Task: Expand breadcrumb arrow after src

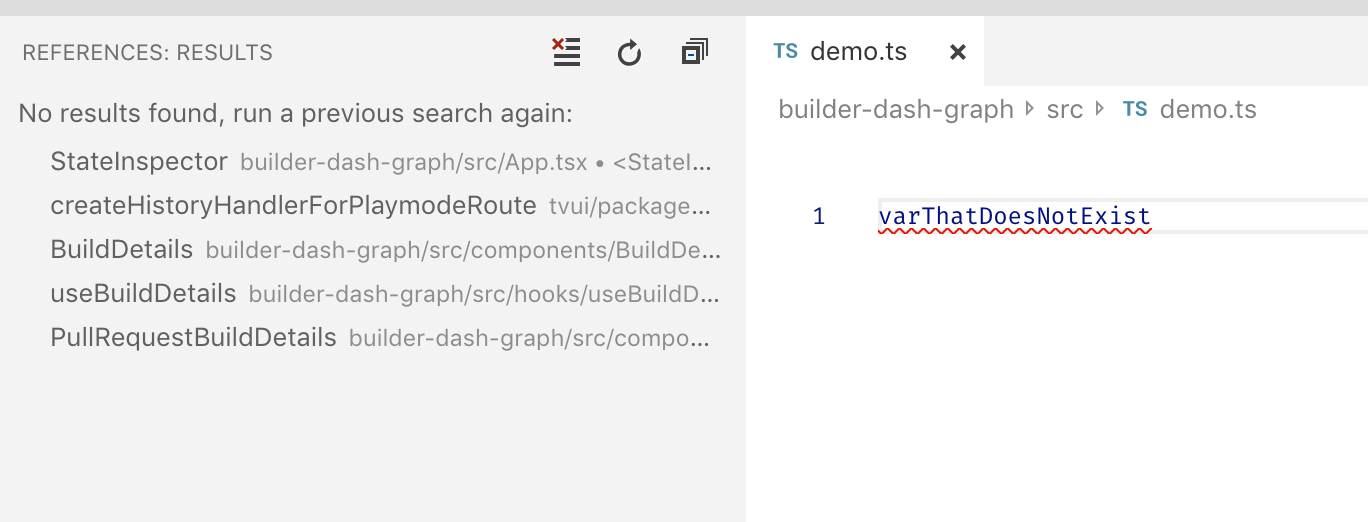Action: click(1100, 109)
